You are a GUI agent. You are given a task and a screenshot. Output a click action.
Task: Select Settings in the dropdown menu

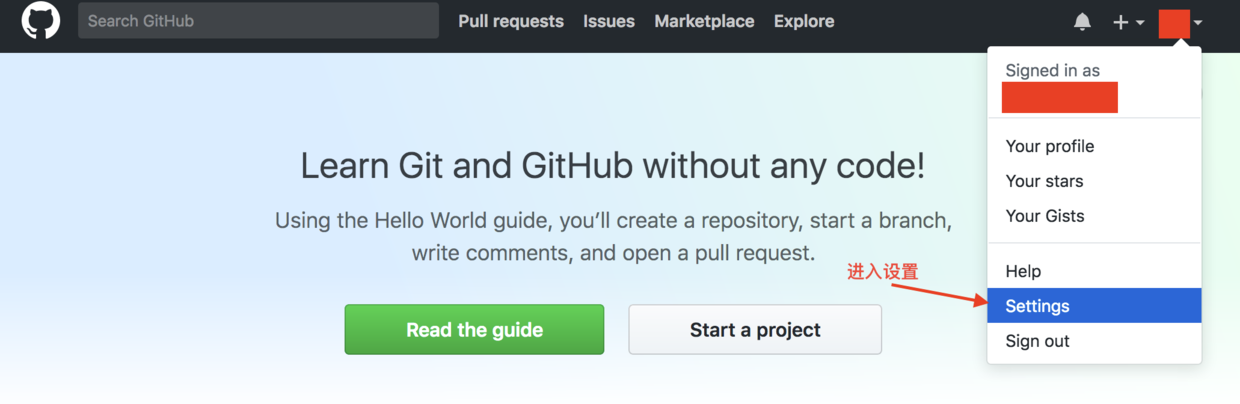tap(1094, 306)
